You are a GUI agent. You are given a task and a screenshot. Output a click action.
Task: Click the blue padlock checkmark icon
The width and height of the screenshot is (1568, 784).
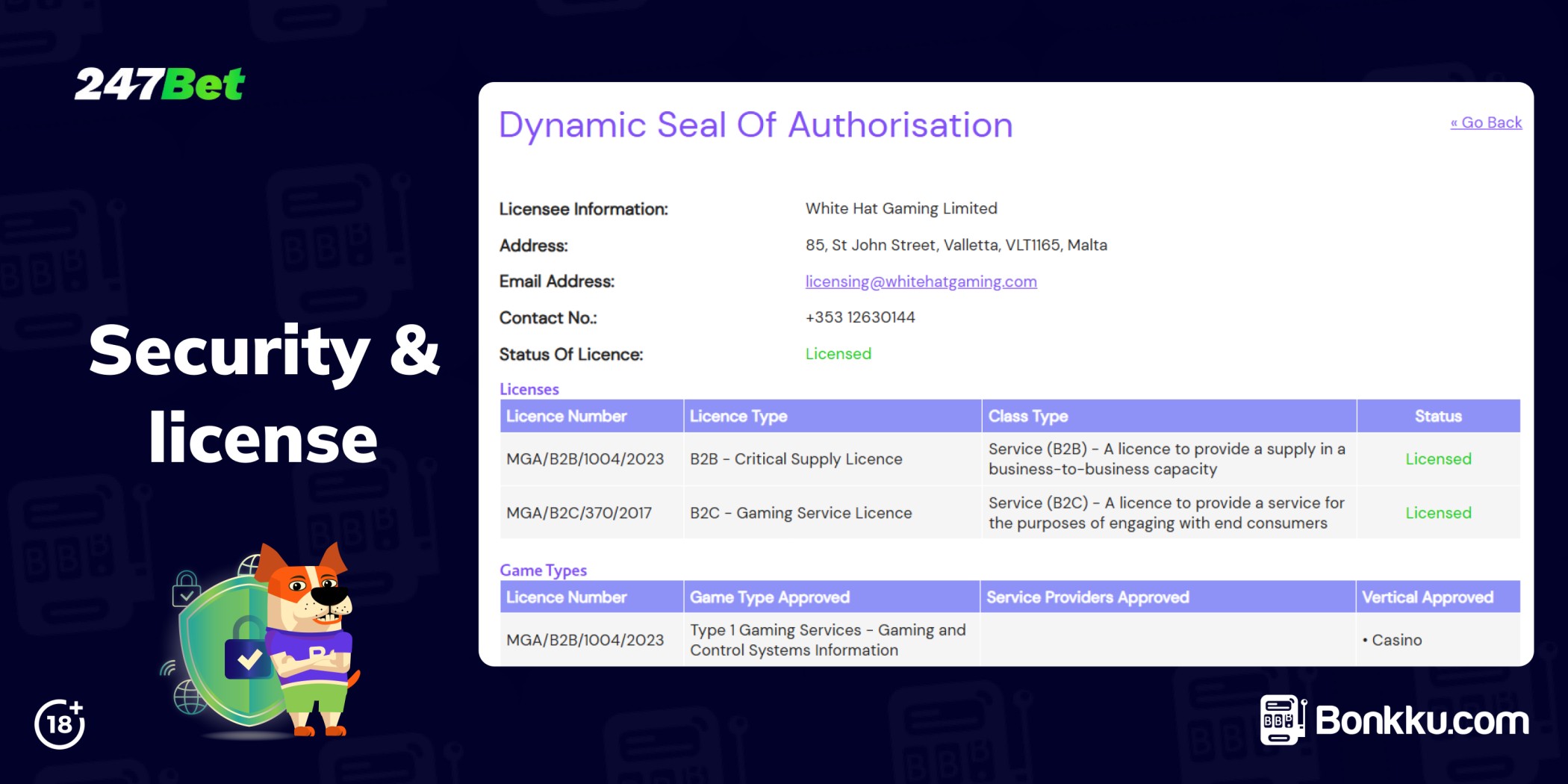pos(248,657)
